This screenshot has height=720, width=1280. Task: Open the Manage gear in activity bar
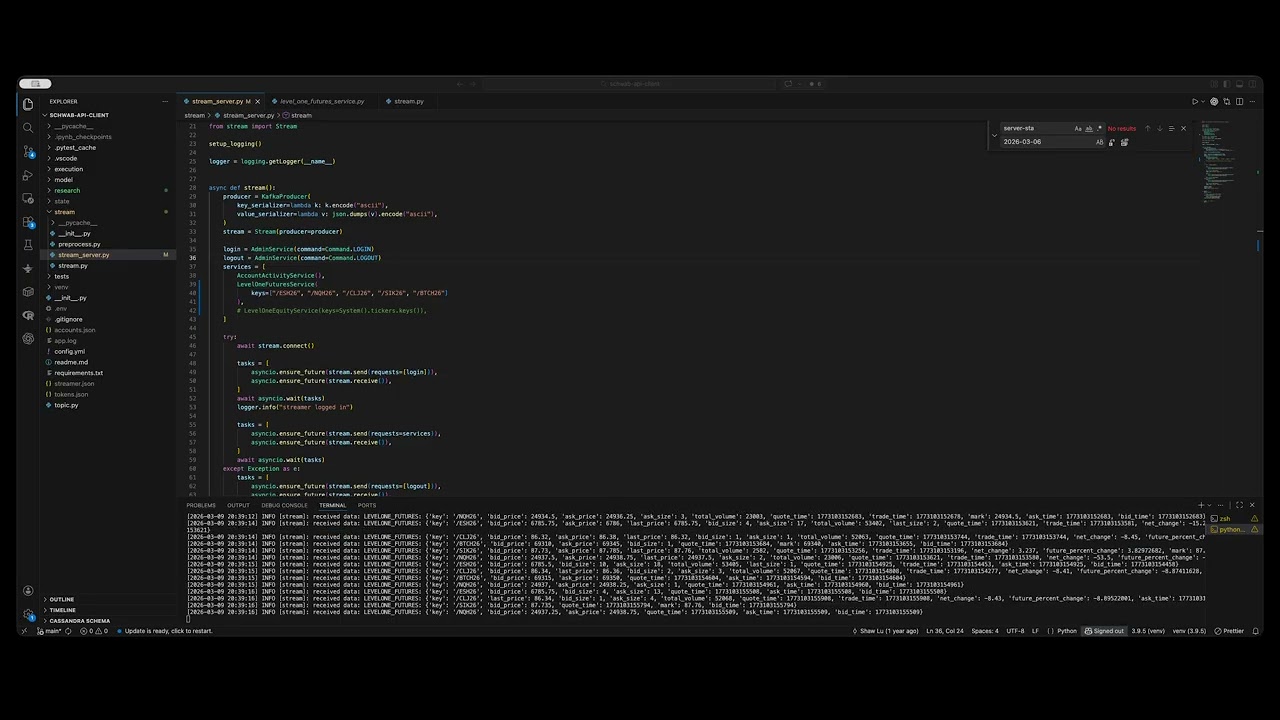pos(28,614)
